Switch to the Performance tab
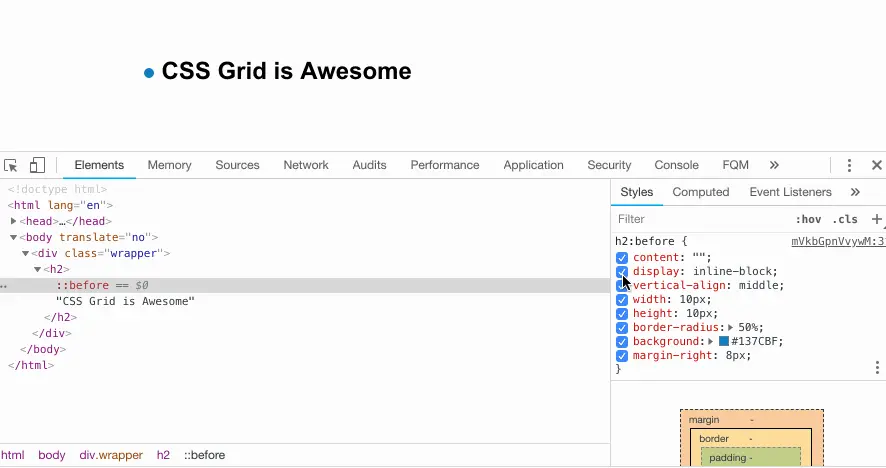 click(445, 165)
